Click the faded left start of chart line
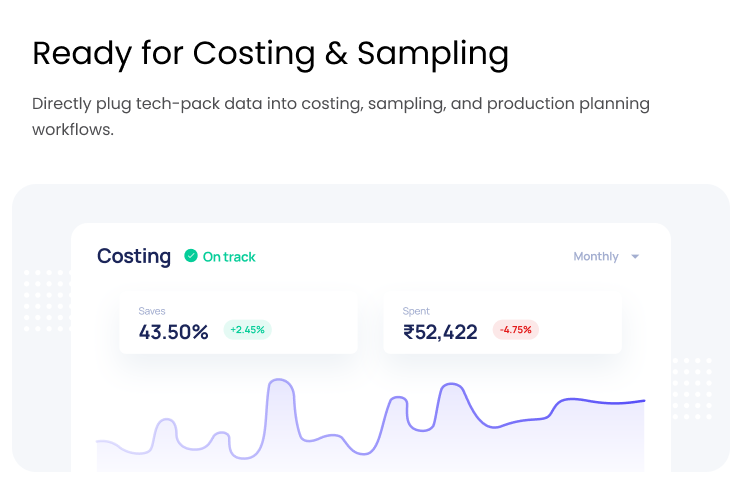Viewport: 742px width, 484px height. (102, 441)
